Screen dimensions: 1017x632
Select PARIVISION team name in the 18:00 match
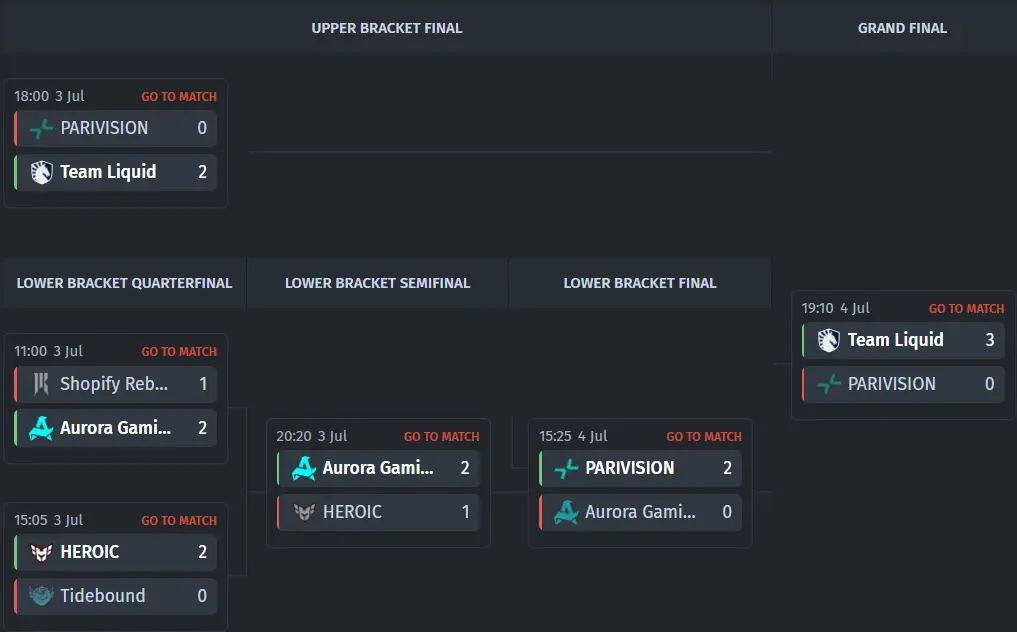104,128
